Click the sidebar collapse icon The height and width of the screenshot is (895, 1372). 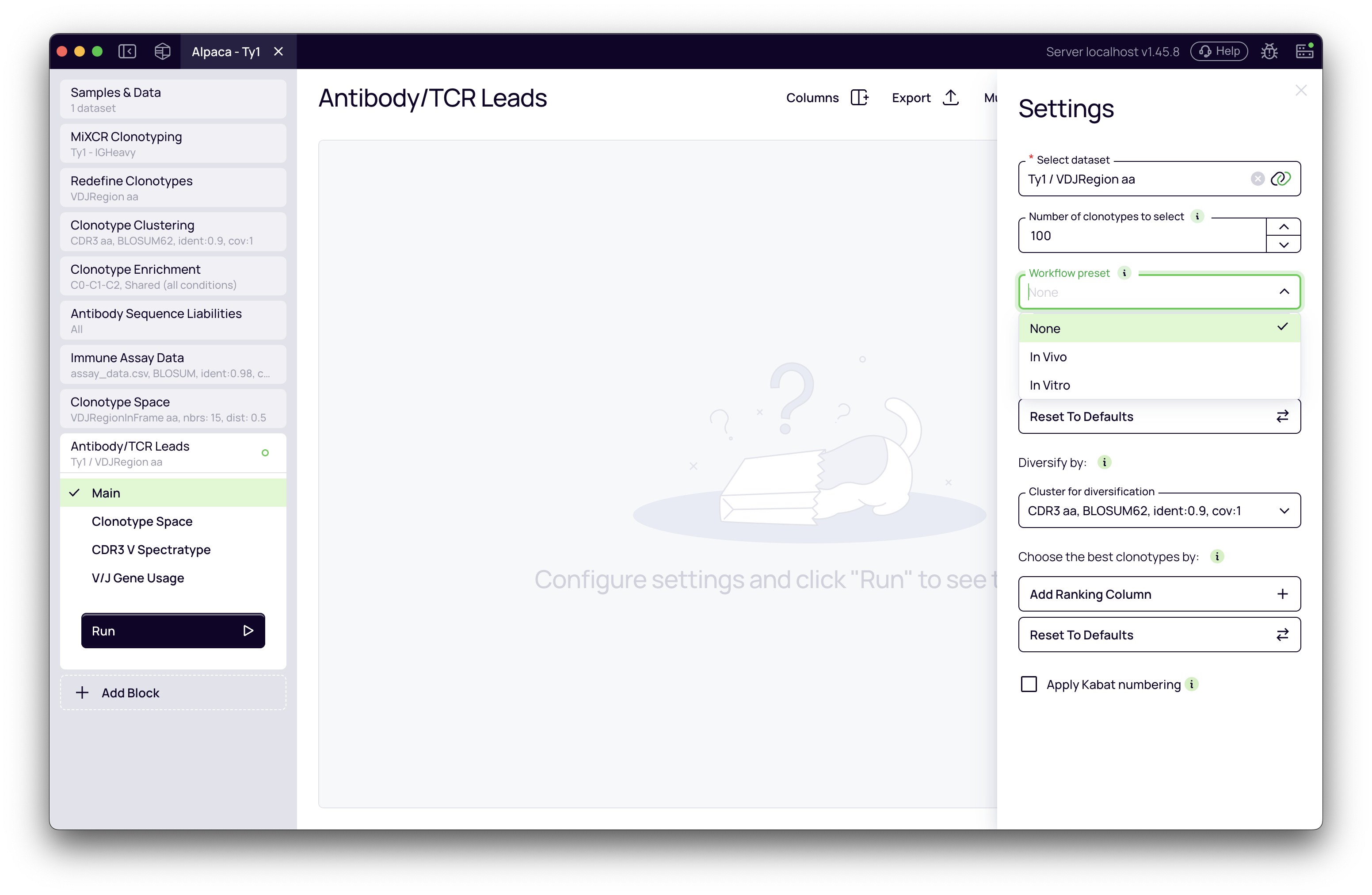127,51
